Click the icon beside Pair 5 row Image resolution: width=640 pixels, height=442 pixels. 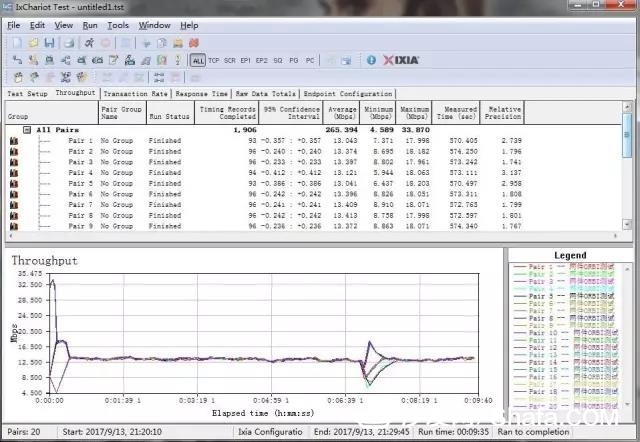point(14,184)
